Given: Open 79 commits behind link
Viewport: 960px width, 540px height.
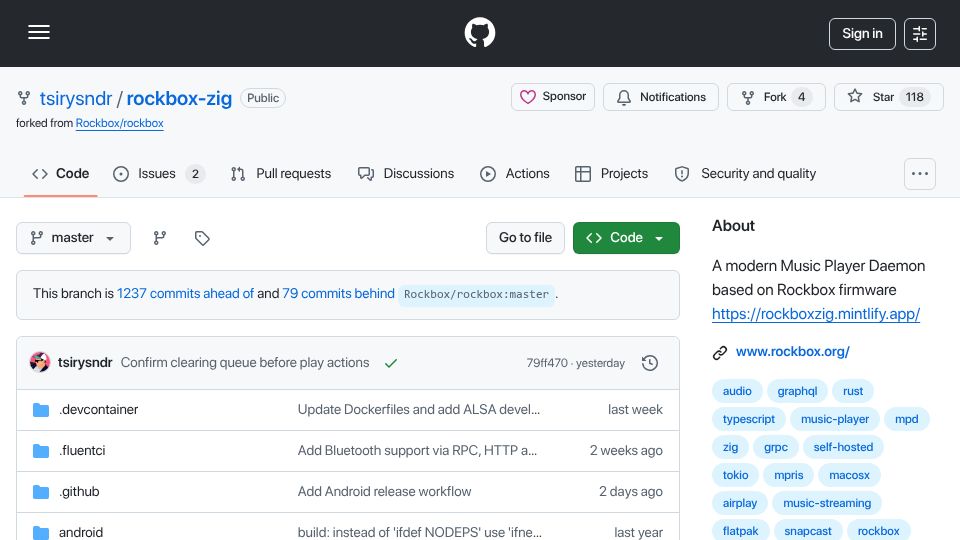Looking at the screenshot, I should (x=338, y=293).
